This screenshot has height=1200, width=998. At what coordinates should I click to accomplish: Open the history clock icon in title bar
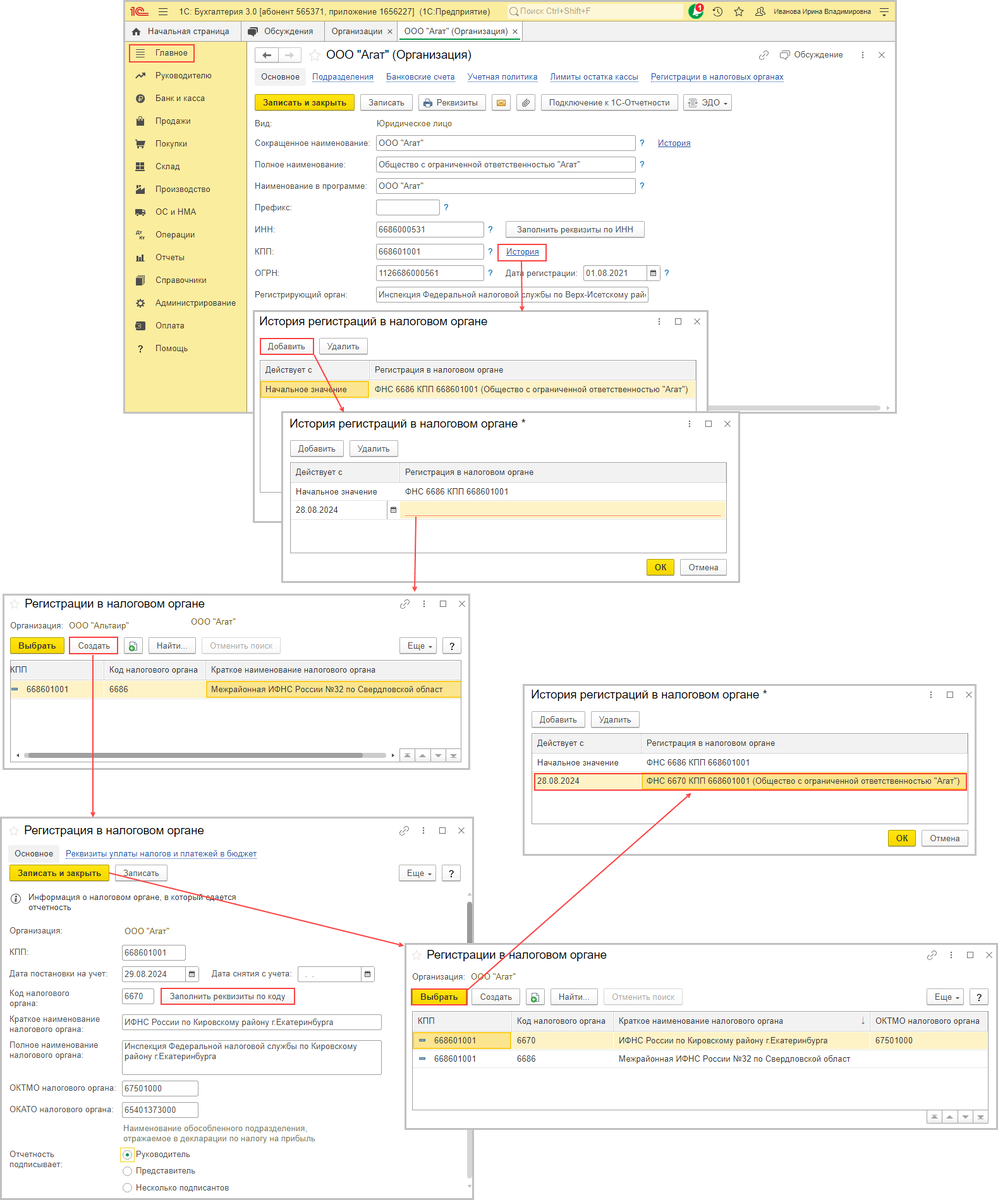tap(717, 11)
